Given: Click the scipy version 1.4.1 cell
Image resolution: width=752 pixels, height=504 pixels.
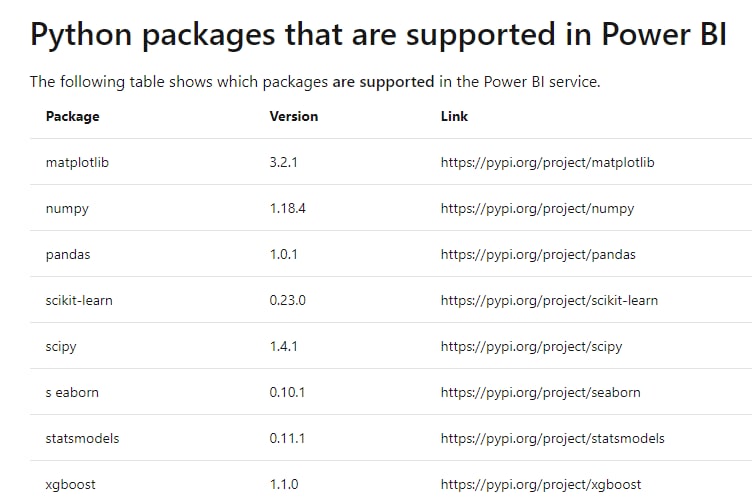Looking at the screenshot, I should [283, 347].
